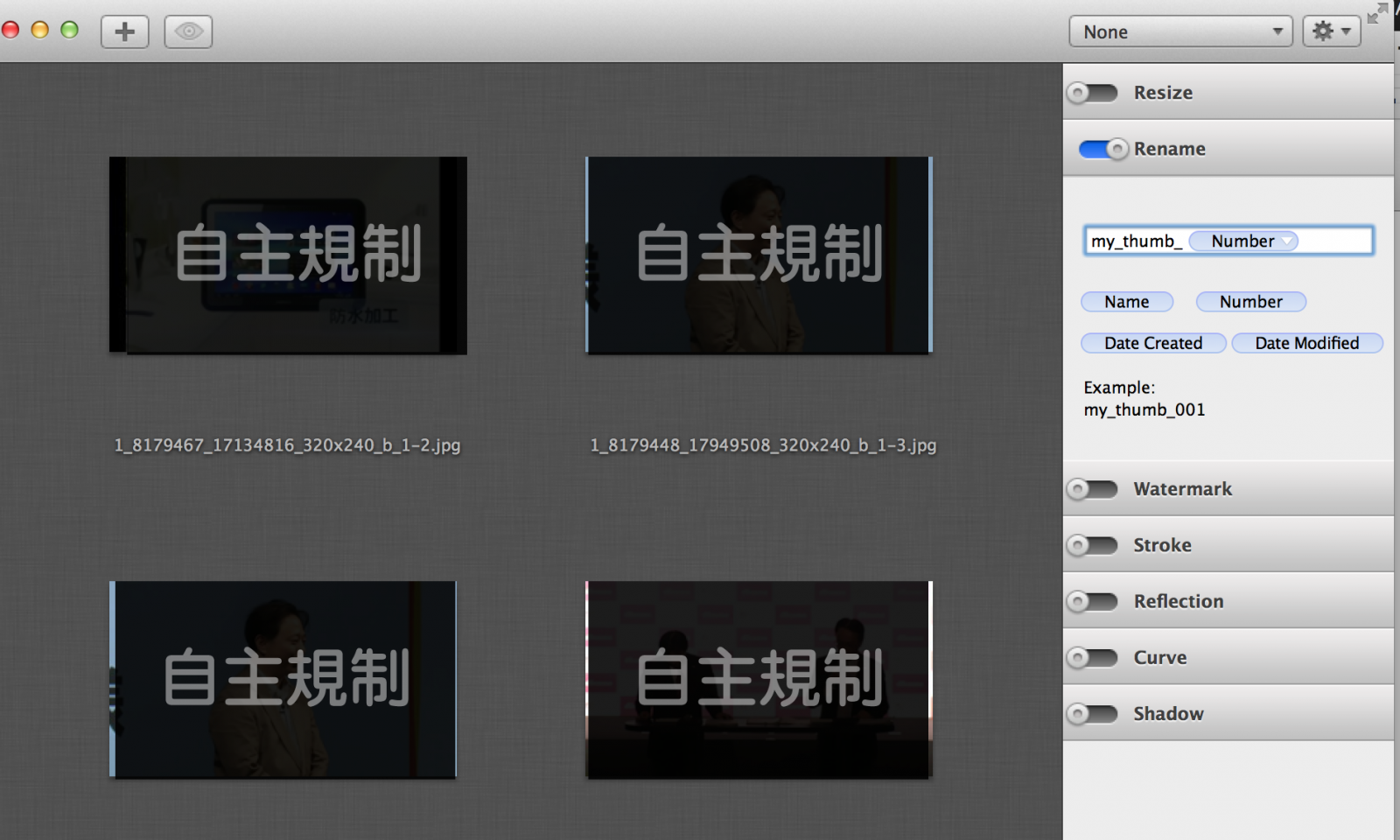Screen dimensions: 1400x840
Task: Expand the Reflection section label
Action: click(1179, 601)
